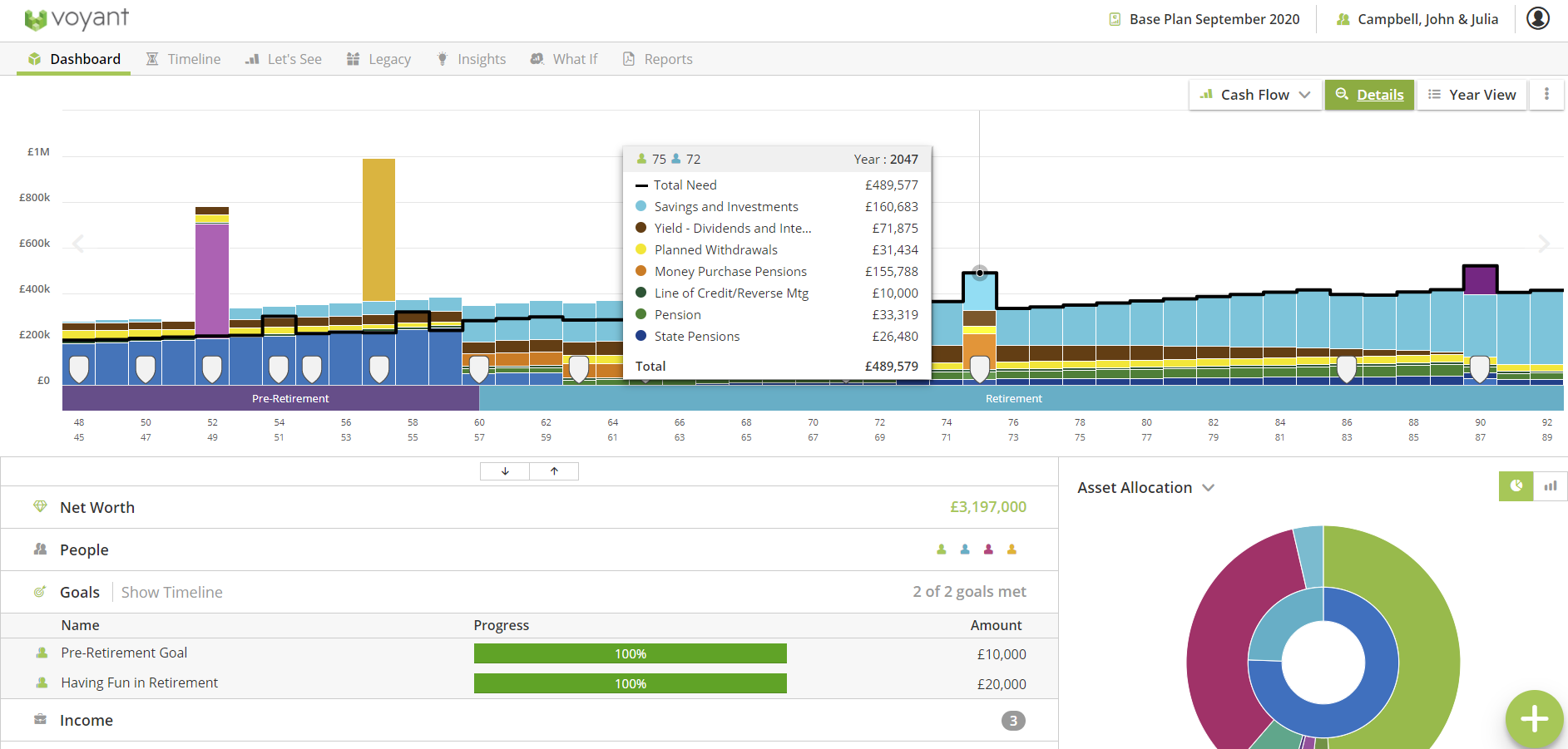Click the event shield marker at age 63

tap(579, 368)
